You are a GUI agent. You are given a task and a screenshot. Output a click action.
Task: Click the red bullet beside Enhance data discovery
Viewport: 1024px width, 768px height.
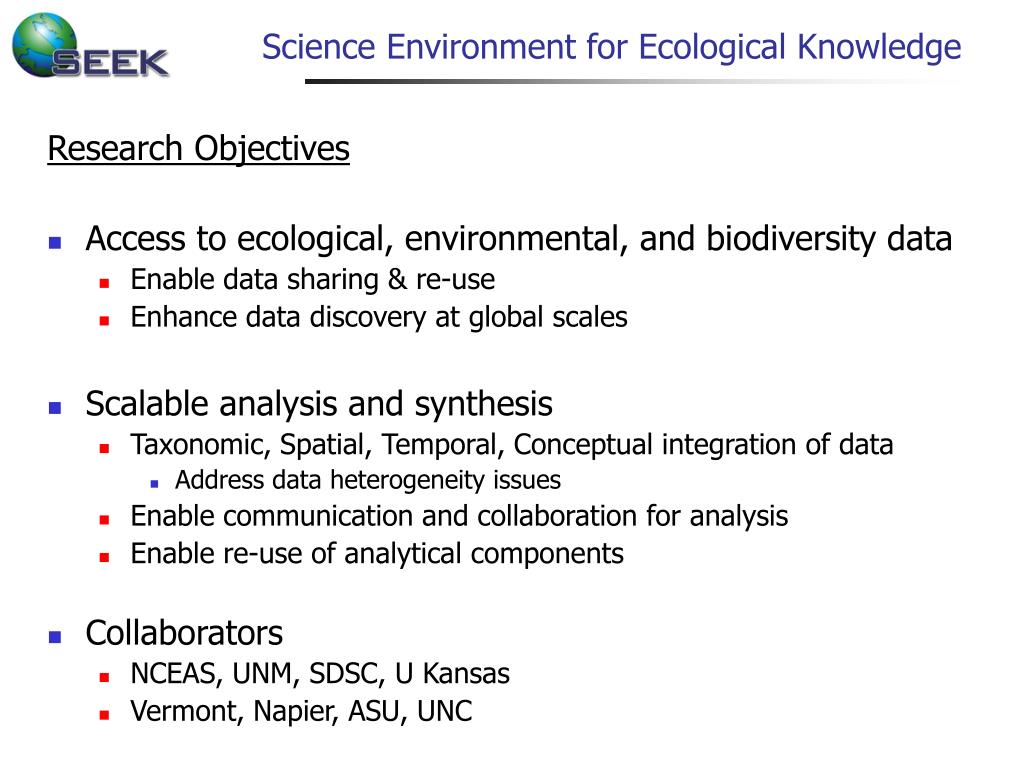pyautogui.click(x=104, y=321)
